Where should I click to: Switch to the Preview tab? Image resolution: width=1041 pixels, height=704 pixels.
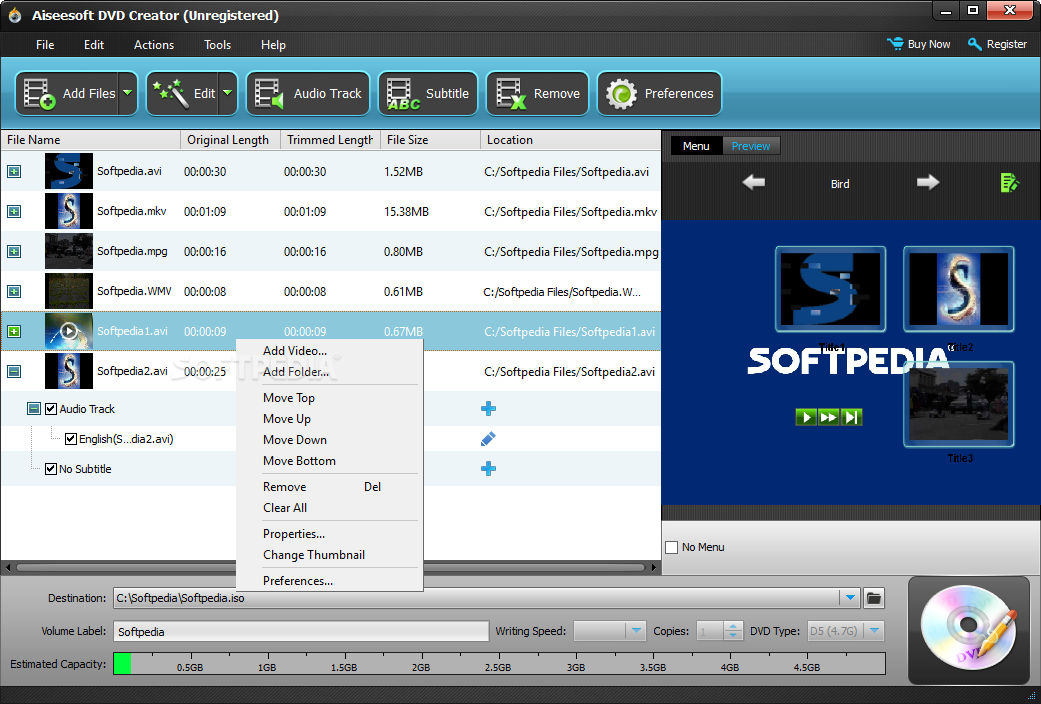point(751,145)
